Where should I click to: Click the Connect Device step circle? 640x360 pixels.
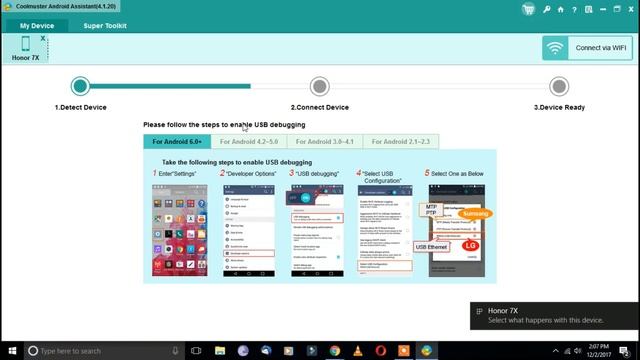320,86
